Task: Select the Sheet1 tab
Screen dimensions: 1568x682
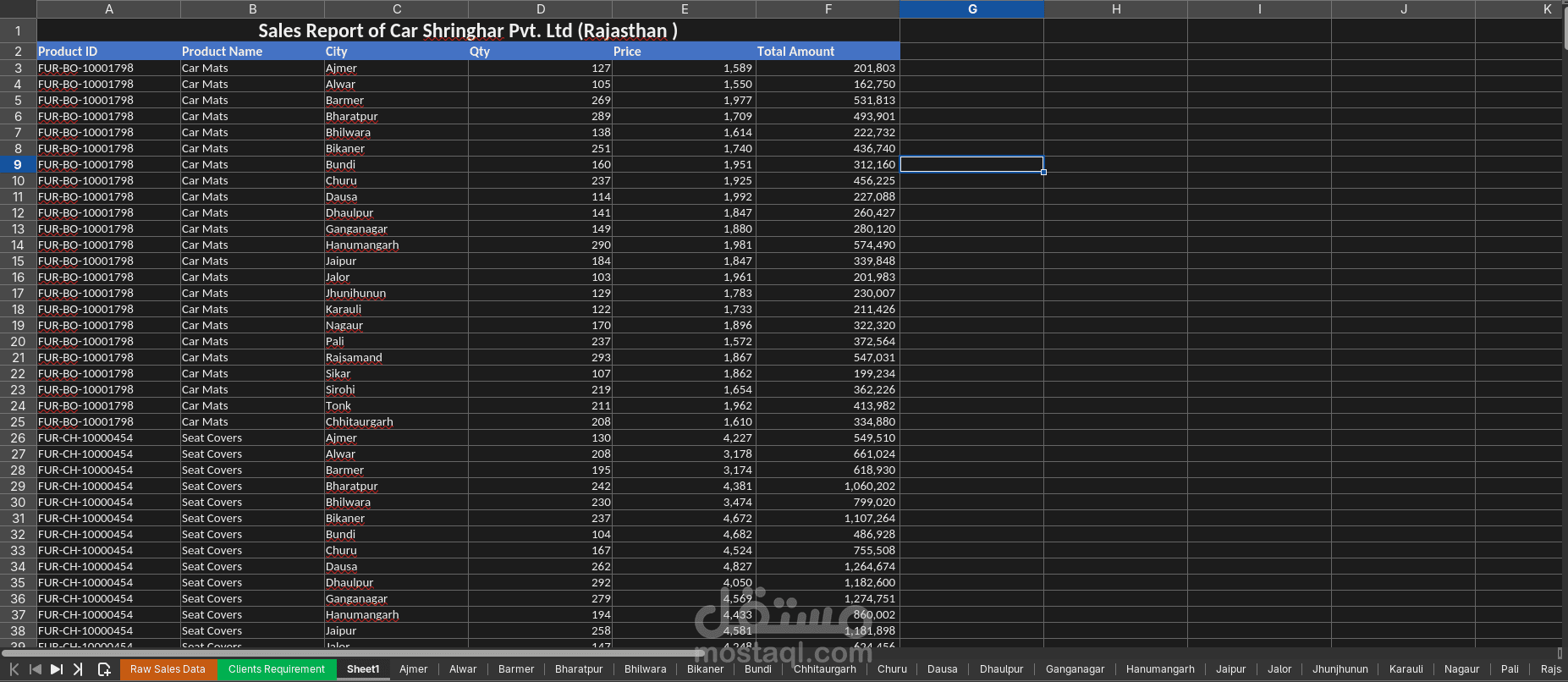Action: pyautogui.click(x=363, y=669)
